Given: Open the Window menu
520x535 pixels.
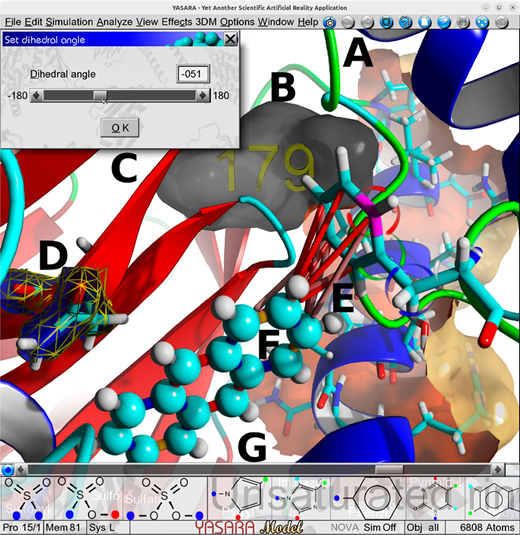Looking at the screenshot, I should coord(276,22).
